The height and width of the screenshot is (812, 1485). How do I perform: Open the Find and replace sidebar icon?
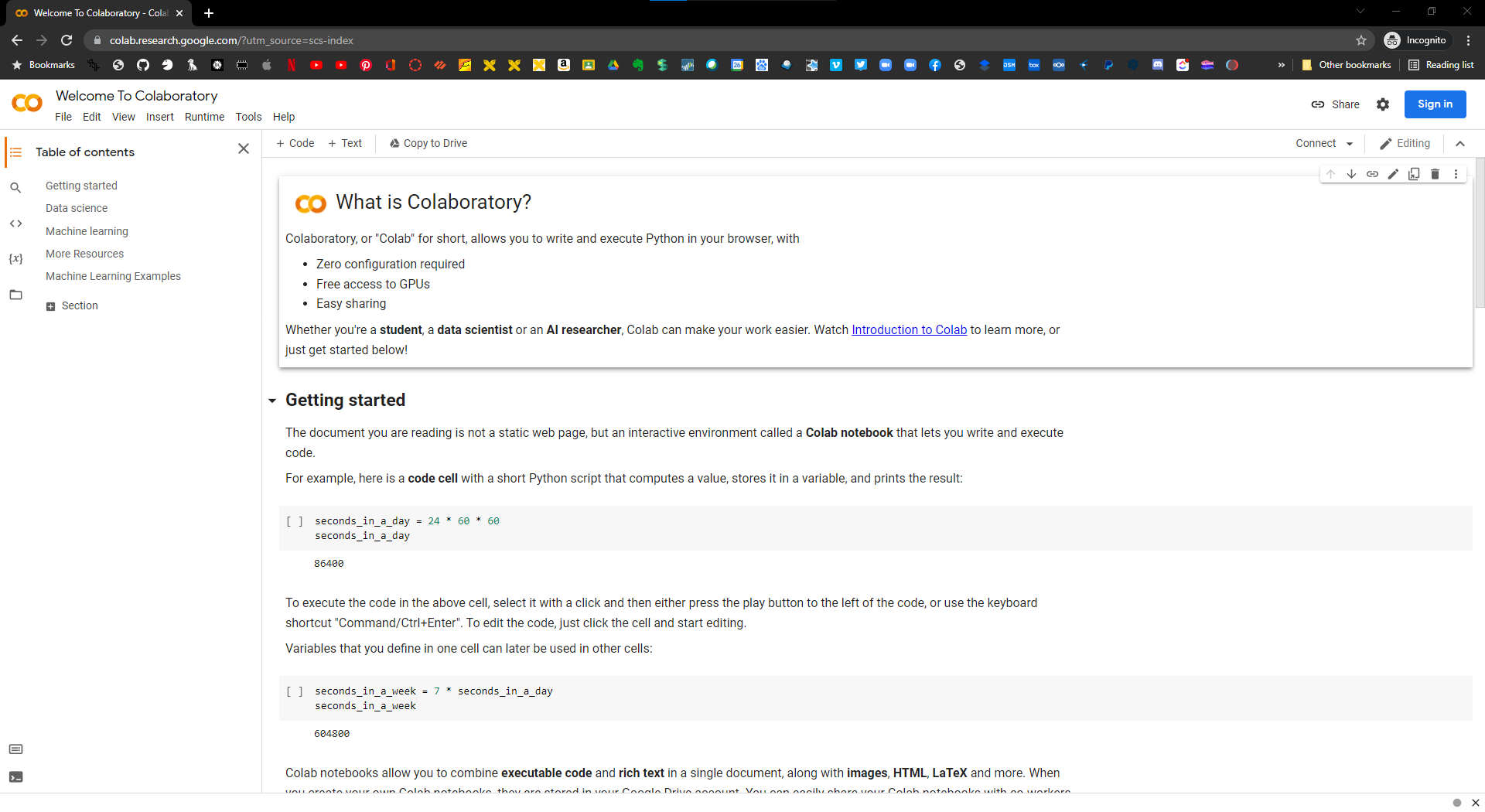point(15,188)
